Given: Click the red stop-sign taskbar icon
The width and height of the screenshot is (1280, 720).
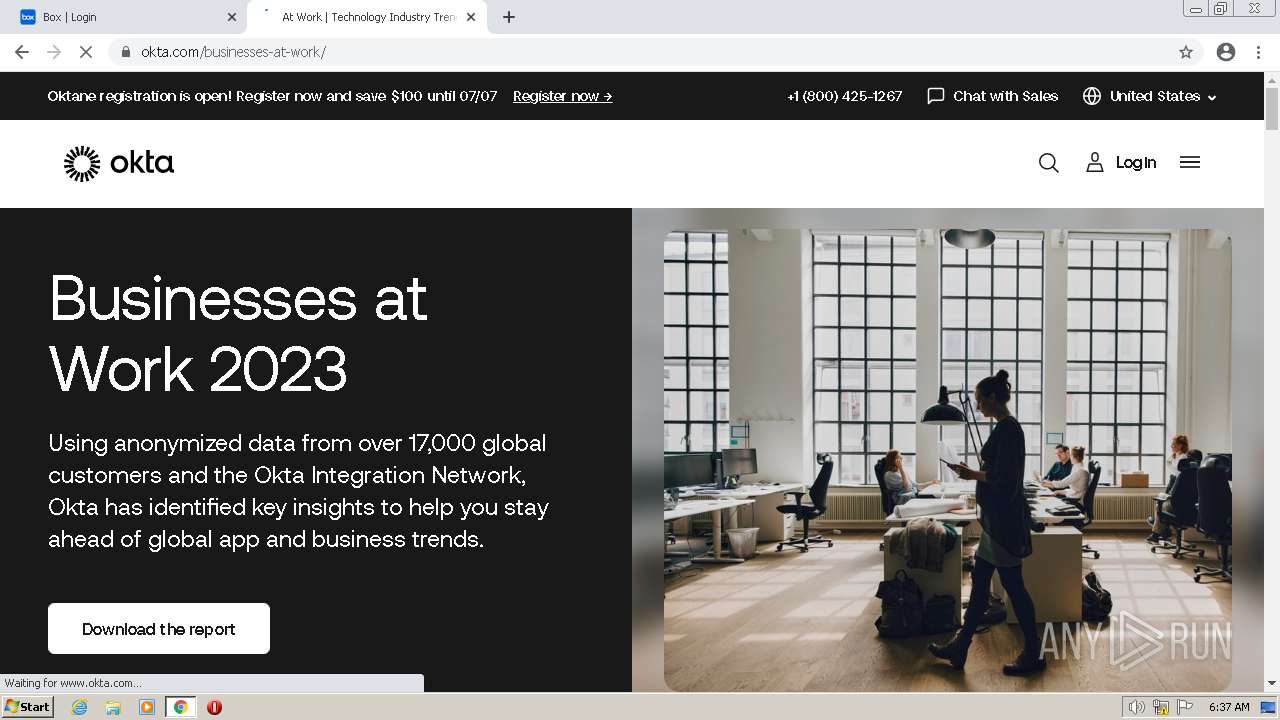Looking at the screenshot, I should (214, 707).
